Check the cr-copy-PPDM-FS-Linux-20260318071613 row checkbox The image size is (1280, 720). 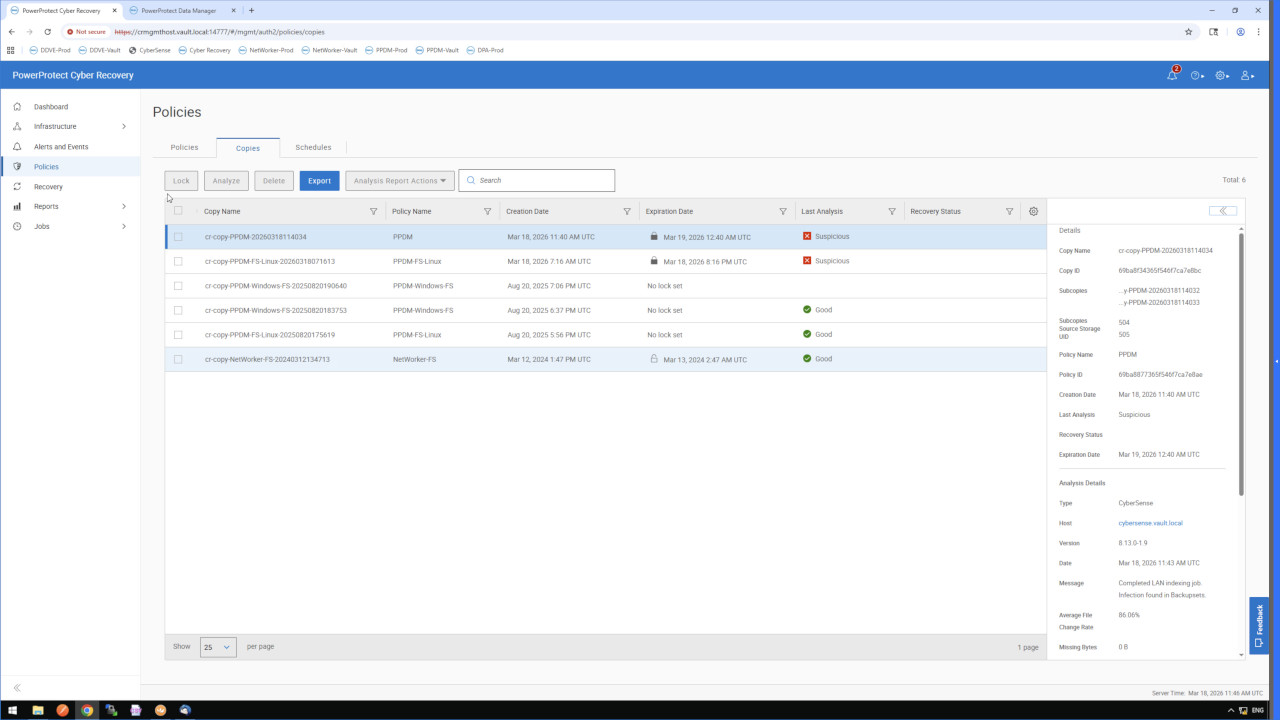[x=178, y=261]
